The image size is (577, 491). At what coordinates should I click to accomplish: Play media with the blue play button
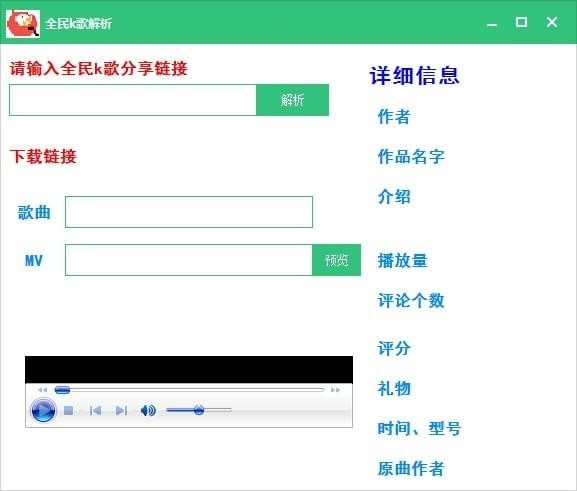43,410
